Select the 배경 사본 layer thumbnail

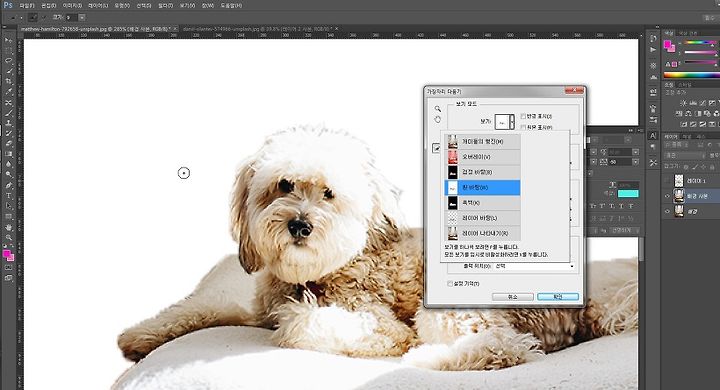679,196
